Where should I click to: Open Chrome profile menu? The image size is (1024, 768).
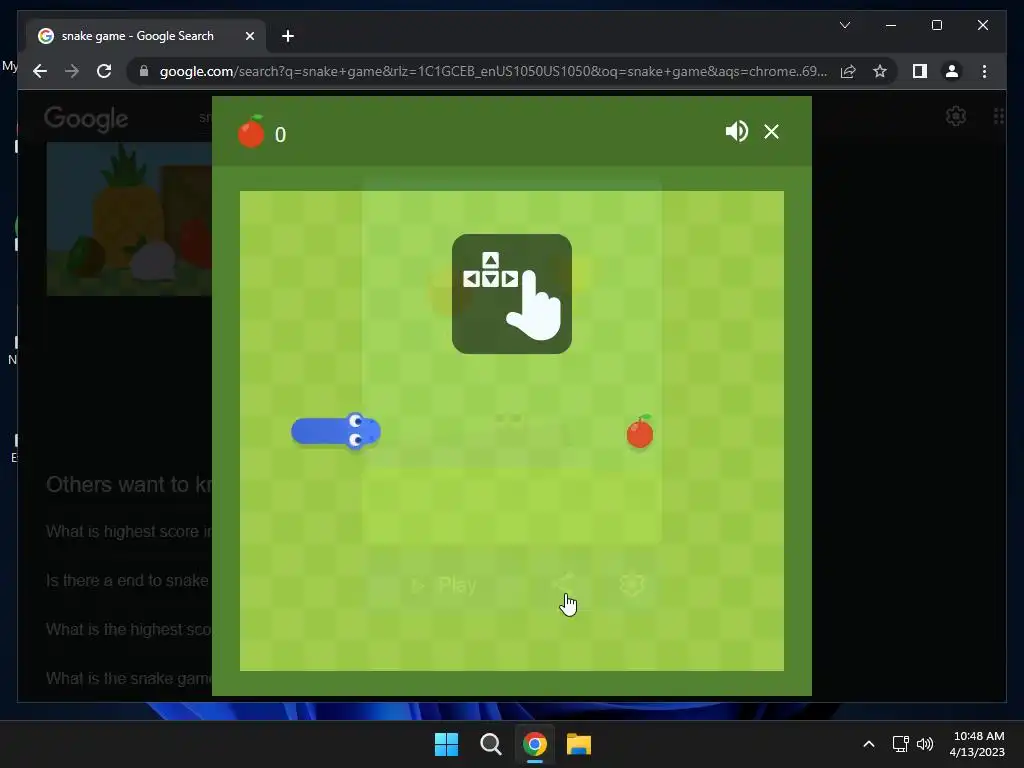952,71
